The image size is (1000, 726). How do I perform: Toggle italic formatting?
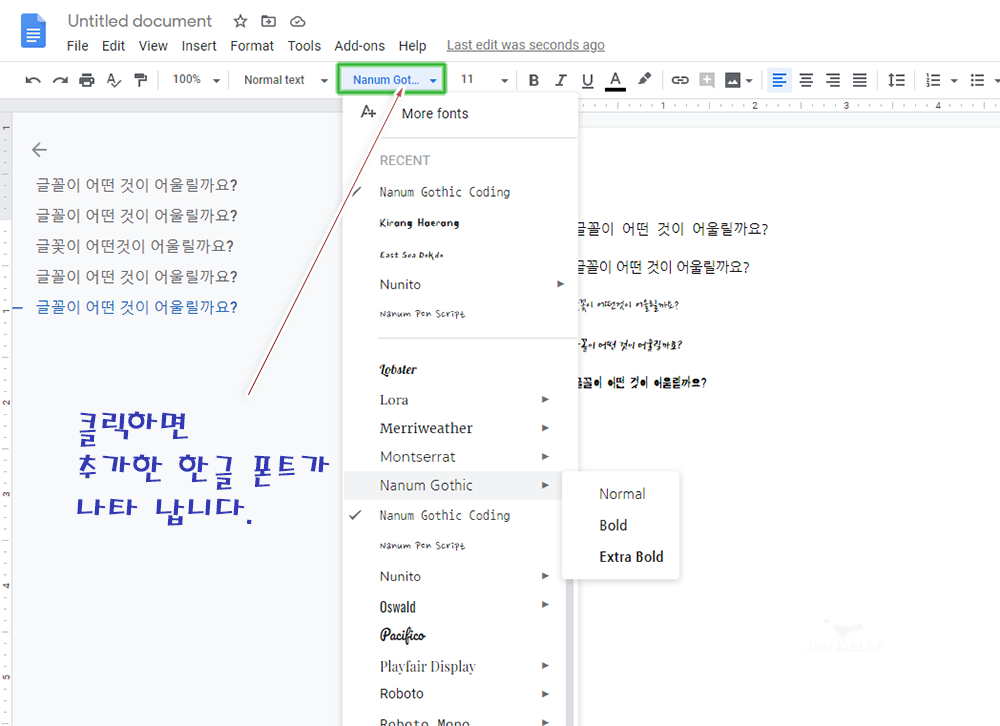pos(561,80)
